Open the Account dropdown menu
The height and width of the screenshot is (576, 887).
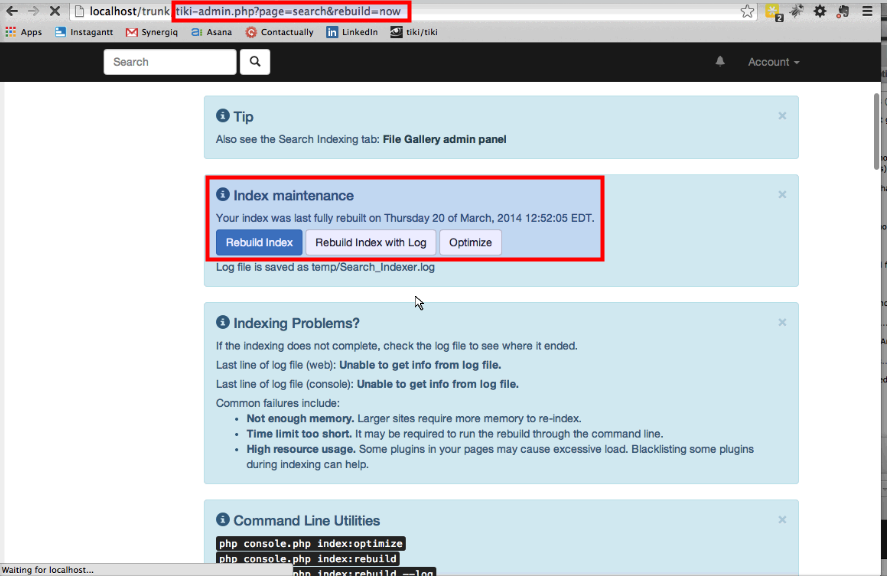click(773, 62)
